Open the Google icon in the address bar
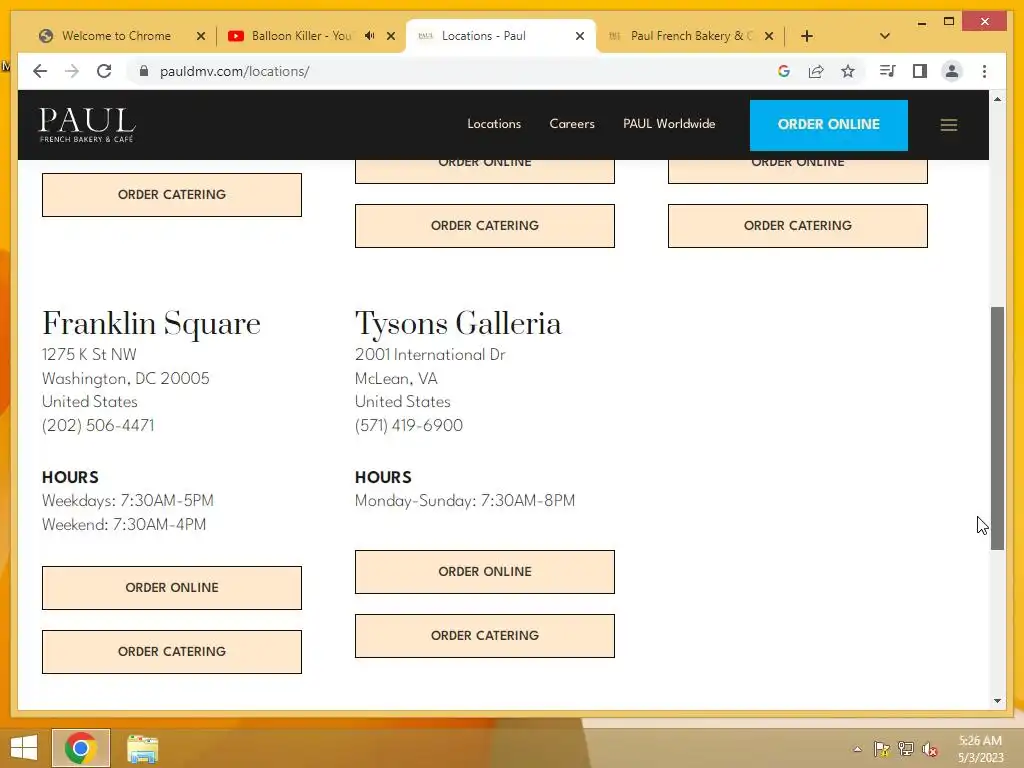The height and width of the screenshot is (768, 1024). click(784, 71)
